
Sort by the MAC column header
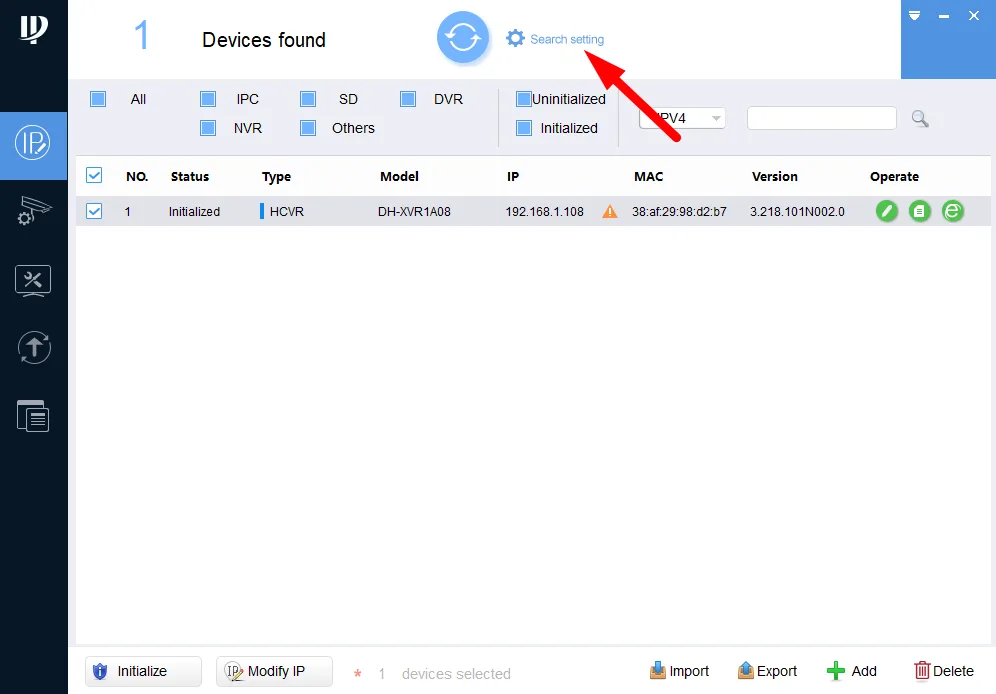click(x=649, y=177)
